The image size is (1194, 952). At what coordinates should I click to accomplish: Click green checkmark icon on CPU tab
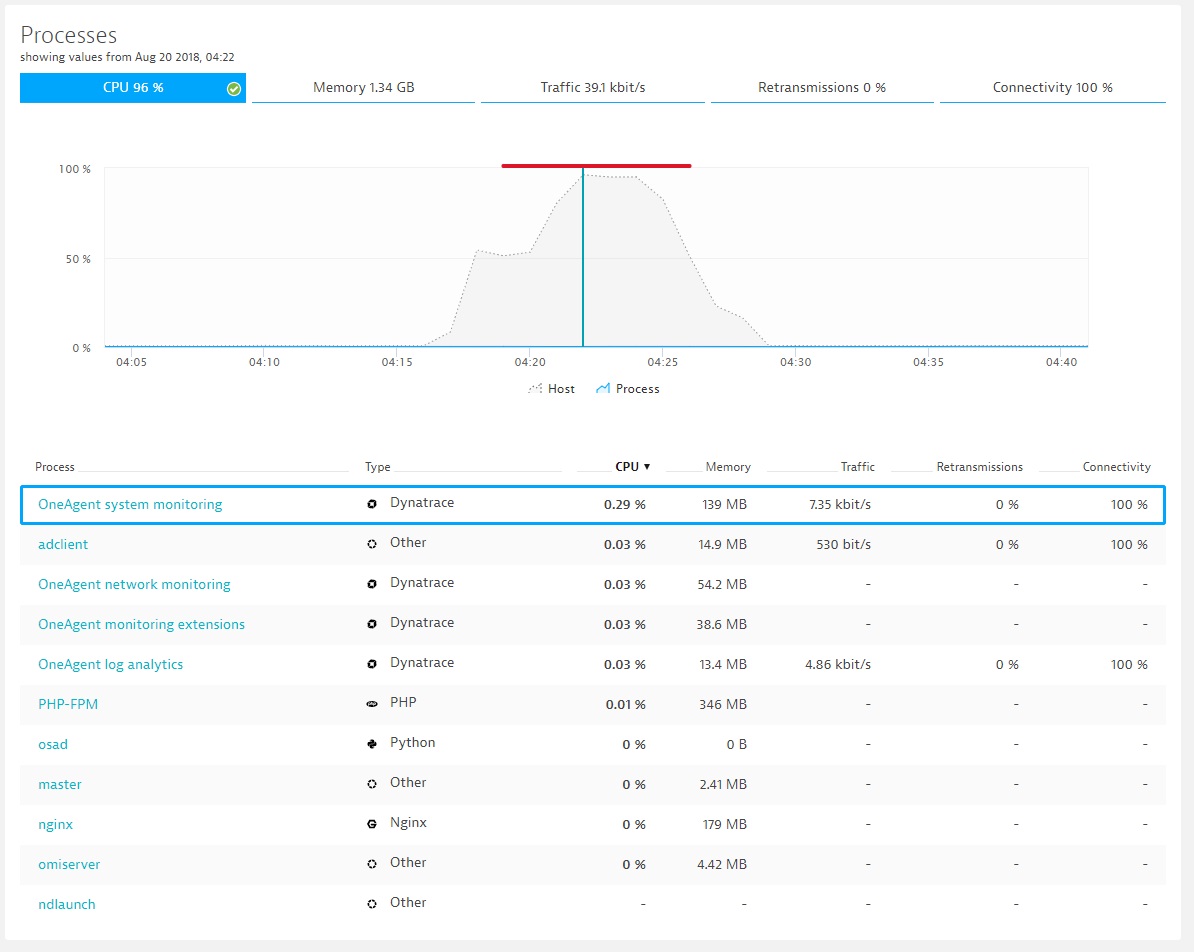coord(233,88)
